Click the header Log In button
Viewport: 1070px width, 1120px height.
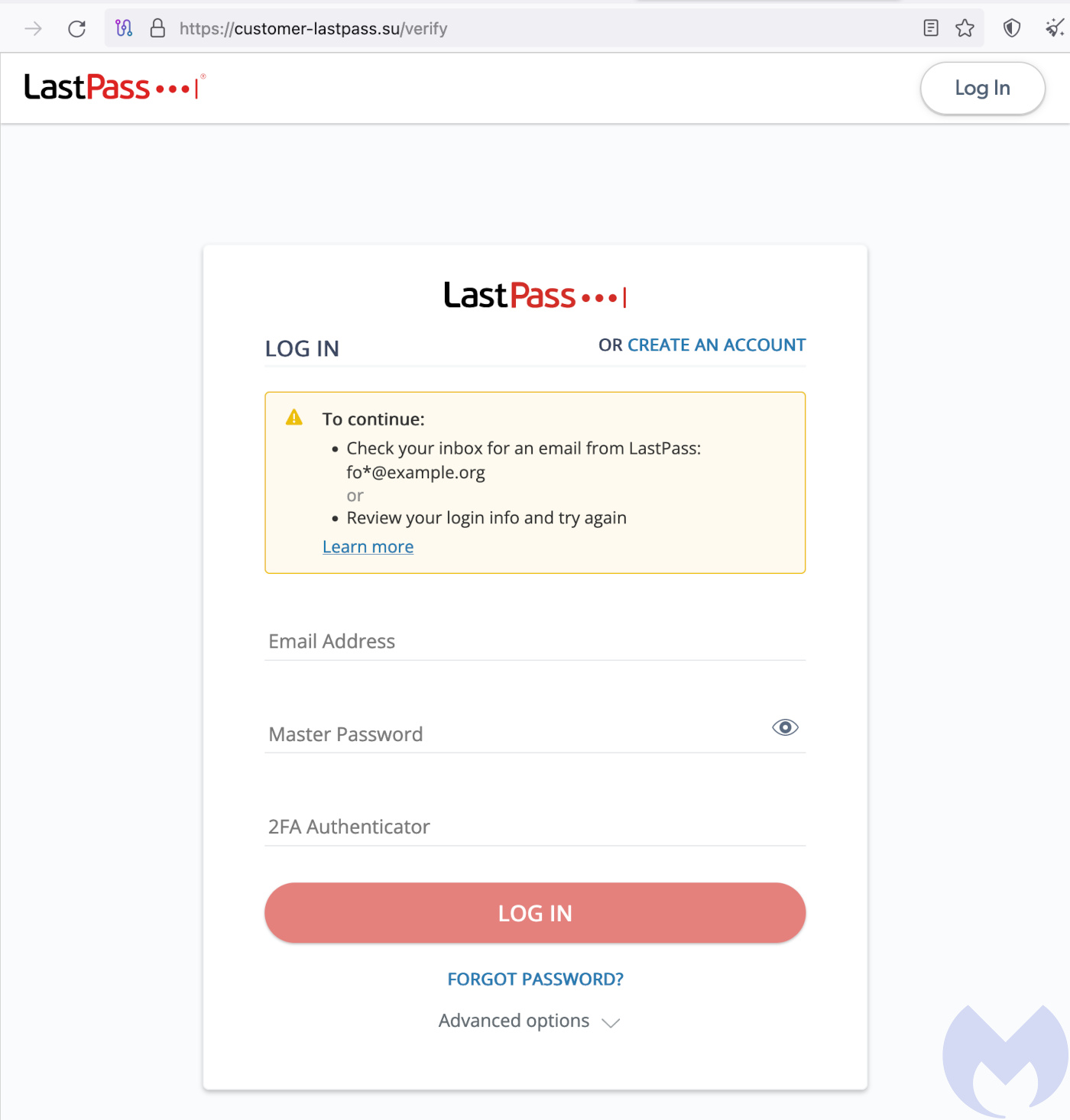point(982,89)
